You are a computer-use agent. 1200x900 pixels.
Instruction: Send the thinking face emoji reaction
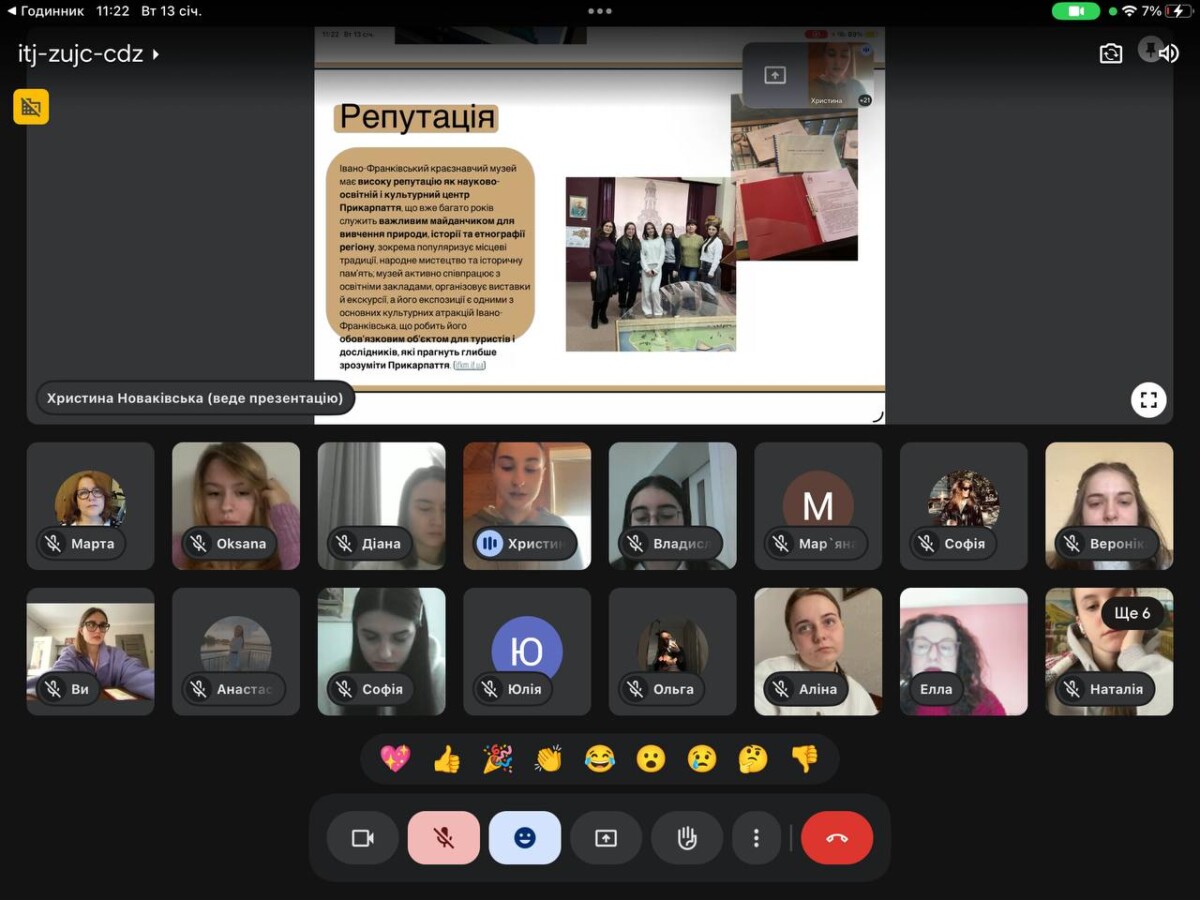[752, 759]
